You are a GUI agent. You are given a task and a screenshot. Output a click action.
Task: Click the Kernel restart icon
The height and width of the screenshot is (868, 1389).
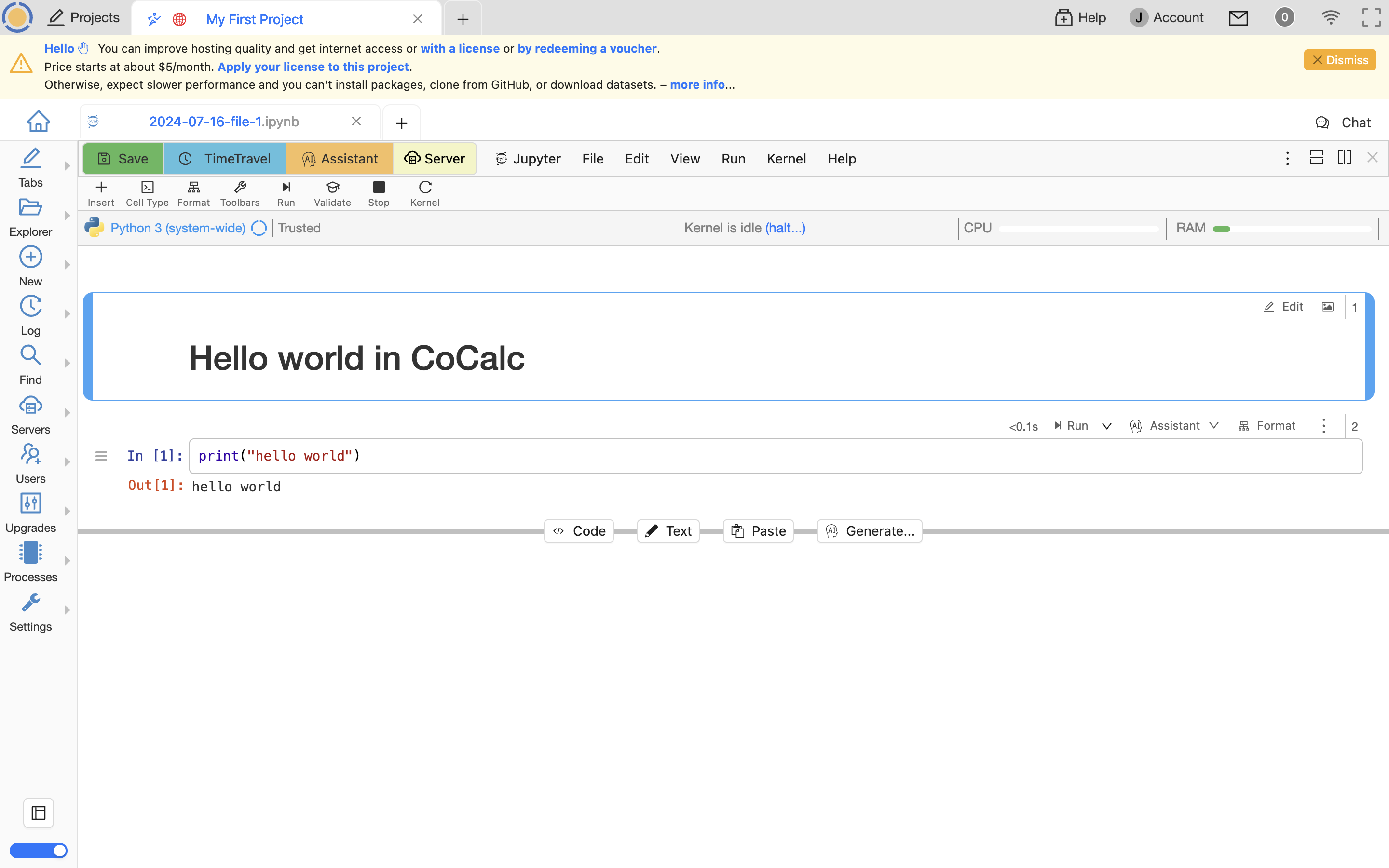[425, 193]
